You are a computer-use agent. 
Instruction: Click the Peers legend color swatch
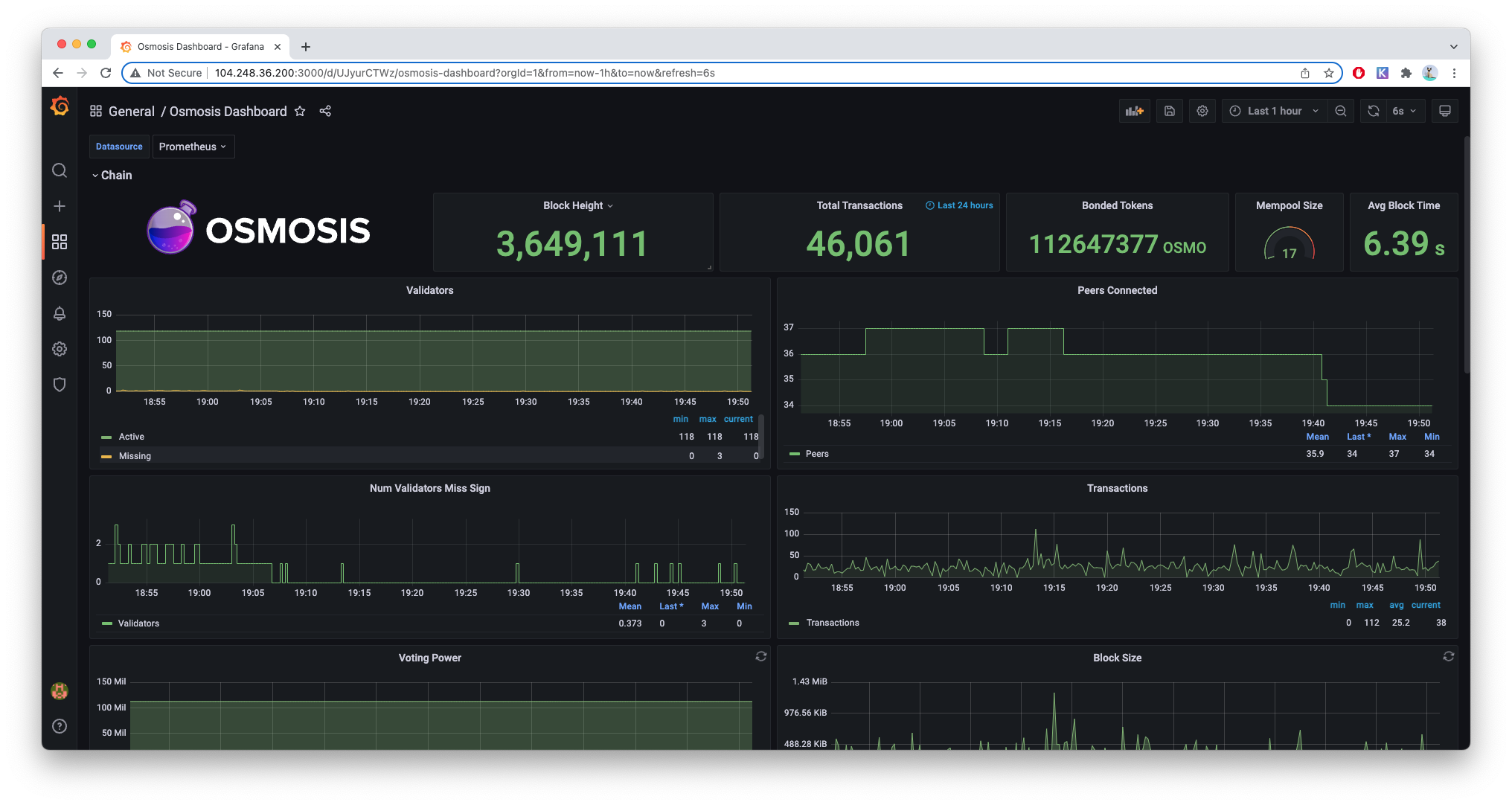click(x=794, y=454)
